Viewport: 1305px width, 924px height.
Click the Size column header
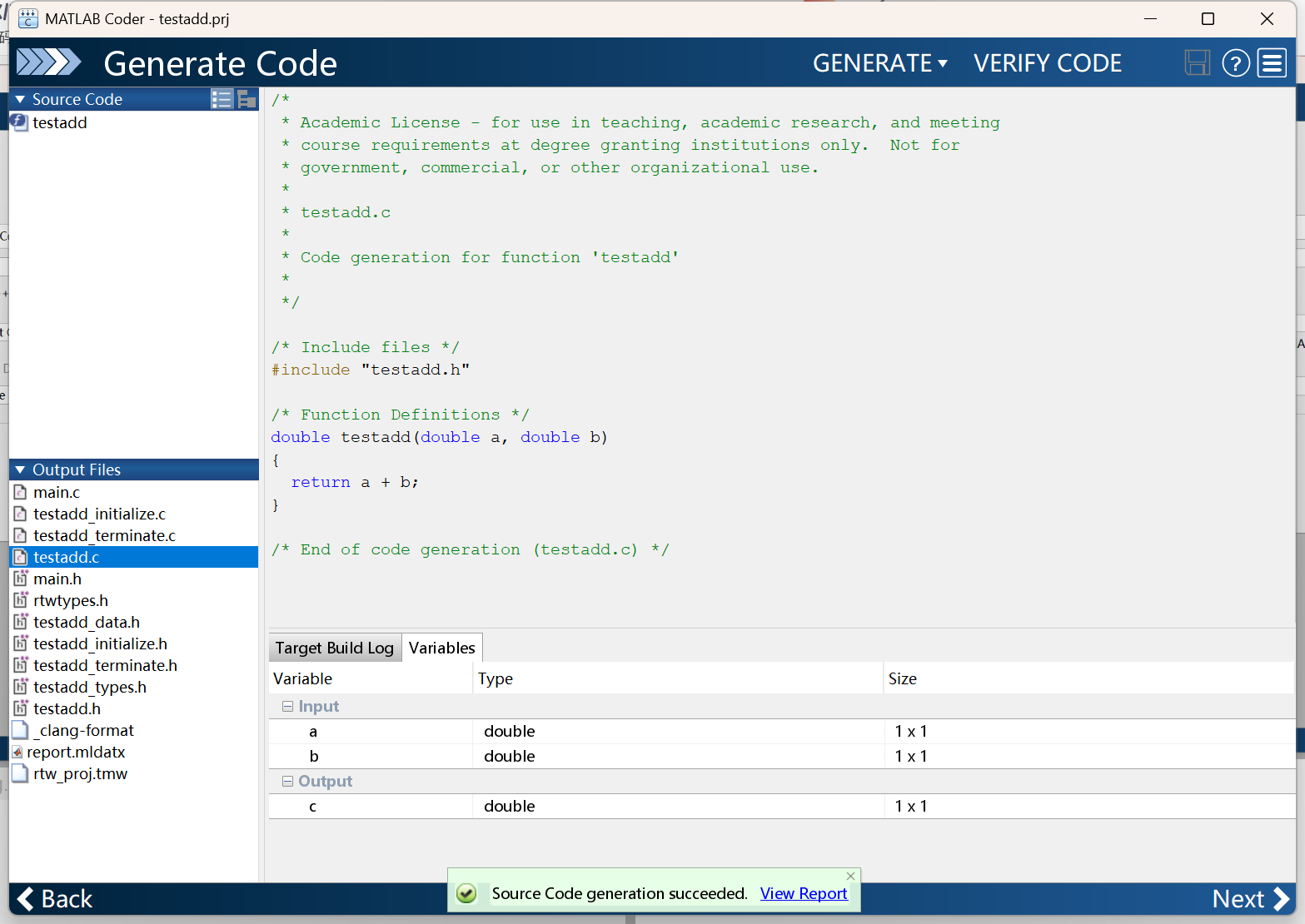[x=1089, y=678]
